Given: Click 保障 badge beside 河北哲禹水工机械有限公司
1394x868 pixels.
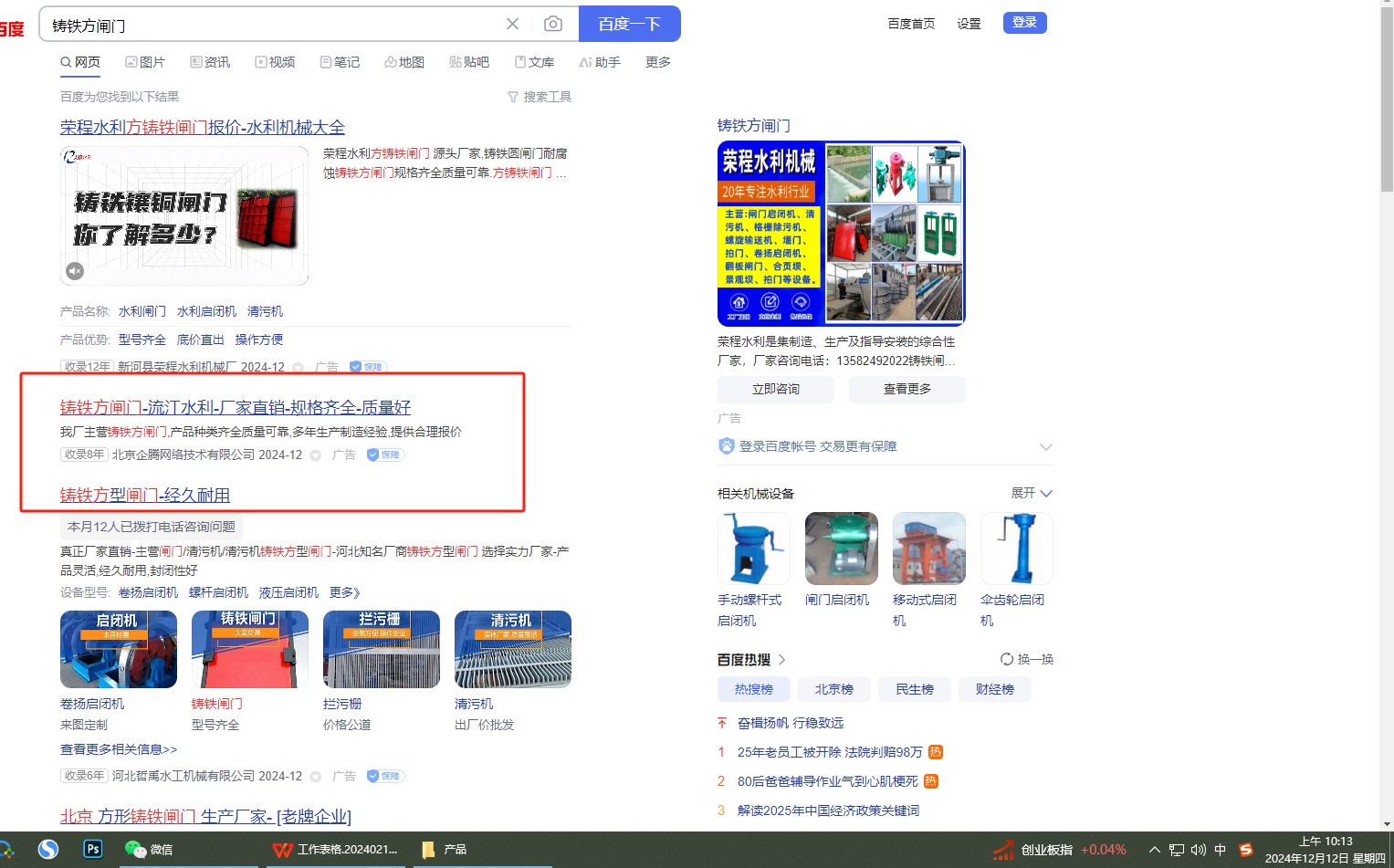Looking at the screenshot, I should click(385, 776).
